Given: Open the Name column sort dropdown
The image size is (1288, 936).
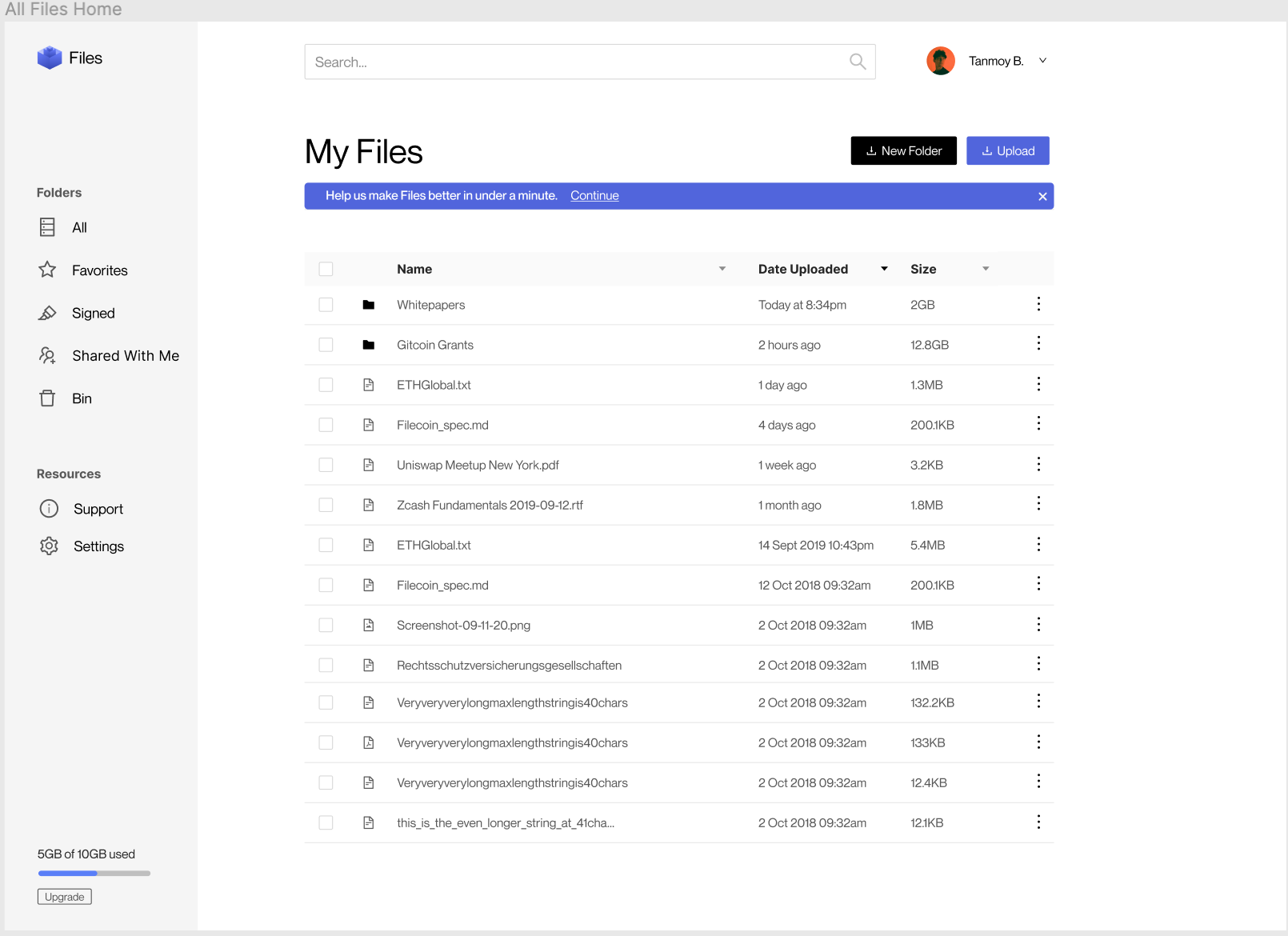Looking at the screenshot, I should point(722,269).
